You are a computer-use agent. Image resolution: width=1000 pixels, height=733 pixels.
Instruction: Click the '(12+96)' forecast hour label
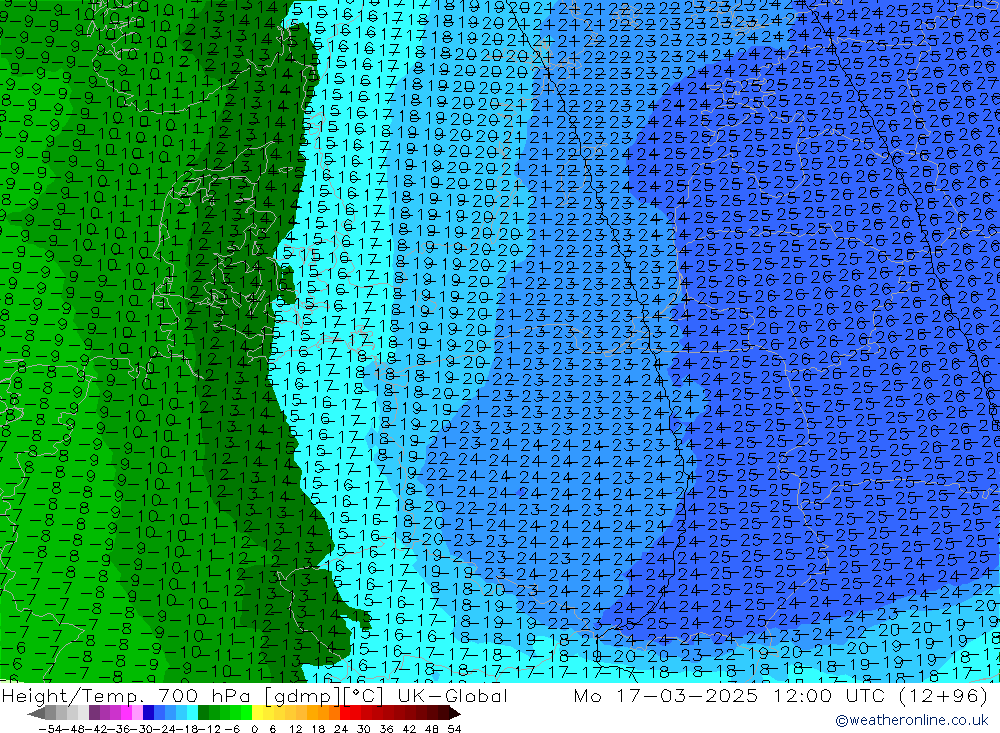pyautogui.click(x=942, y=695)
